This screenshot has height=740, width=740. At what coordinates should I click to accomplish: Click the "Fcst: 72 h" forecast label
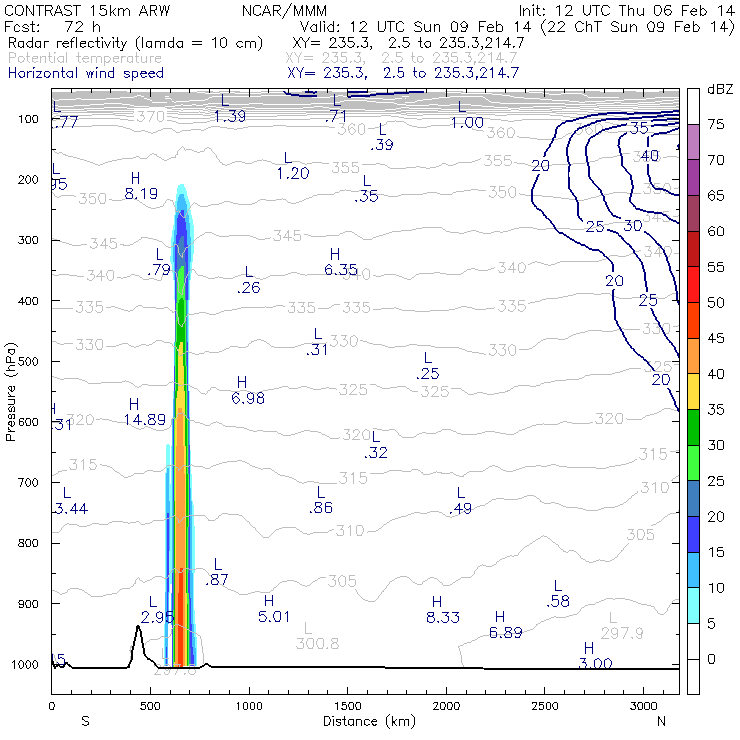pos(52,26)
